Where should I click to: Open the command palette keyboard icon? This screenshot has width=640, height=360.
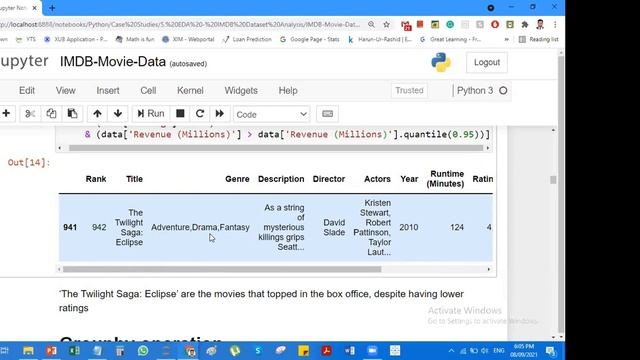pos(327,114)
